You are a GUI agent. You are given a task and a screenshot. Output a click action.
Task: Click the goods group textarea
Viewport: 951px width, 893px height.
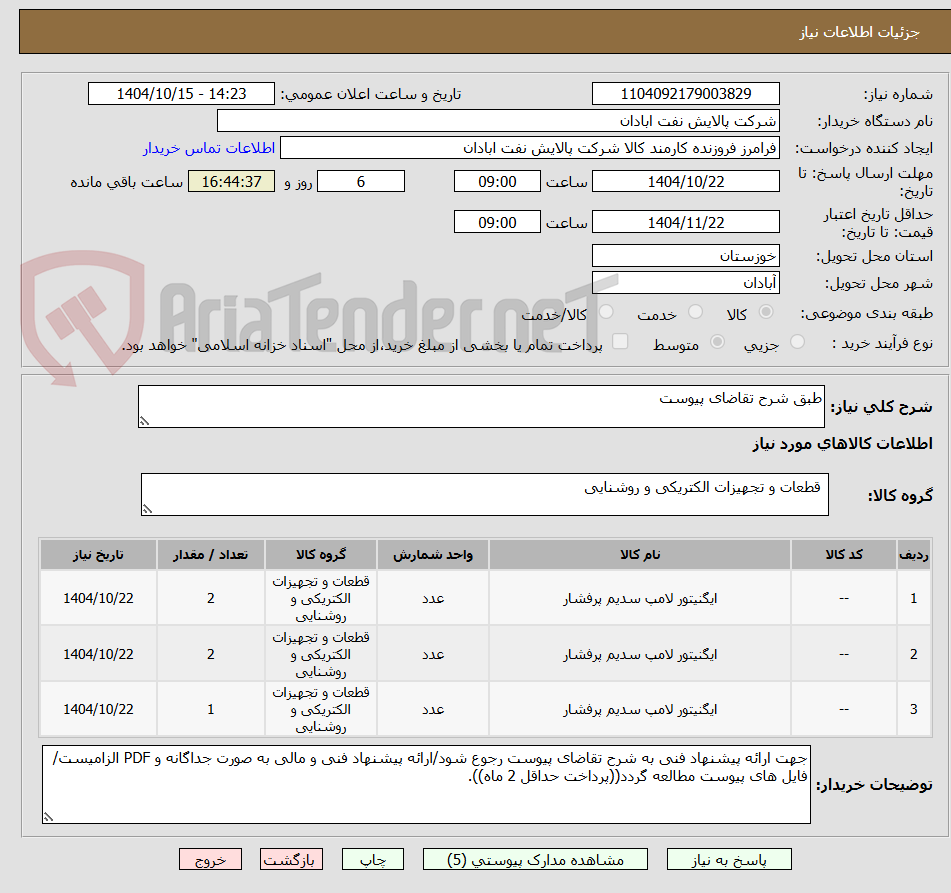click(485, 494)
